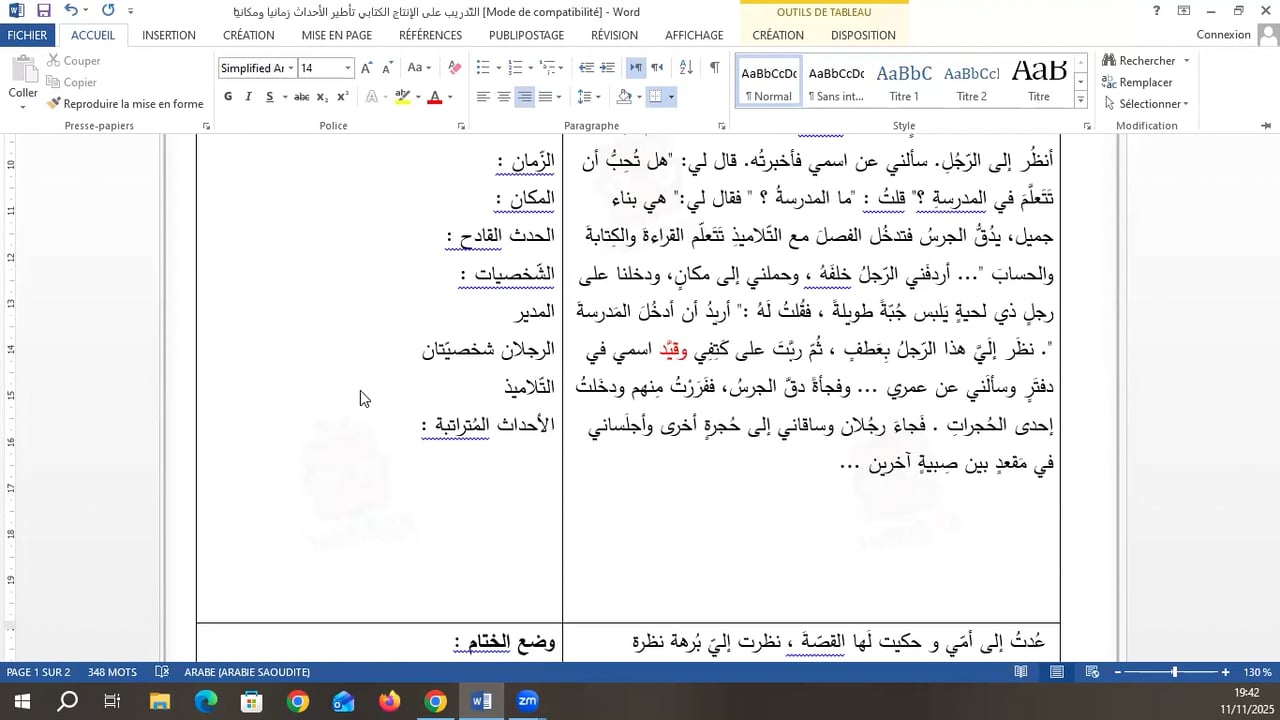Save the document from the quick access toolbar
The height and width of the screenshot is (720, 1280).
[43, 11]
